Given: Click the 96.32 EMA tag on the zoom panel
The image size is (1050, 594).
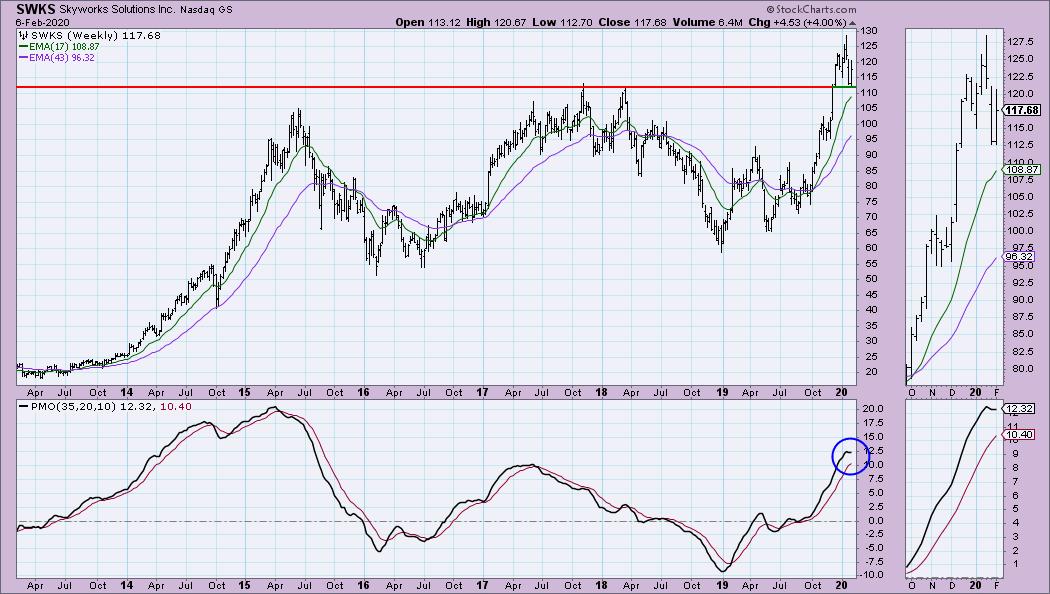Looking at the screenshot, I should [1021, 256].
